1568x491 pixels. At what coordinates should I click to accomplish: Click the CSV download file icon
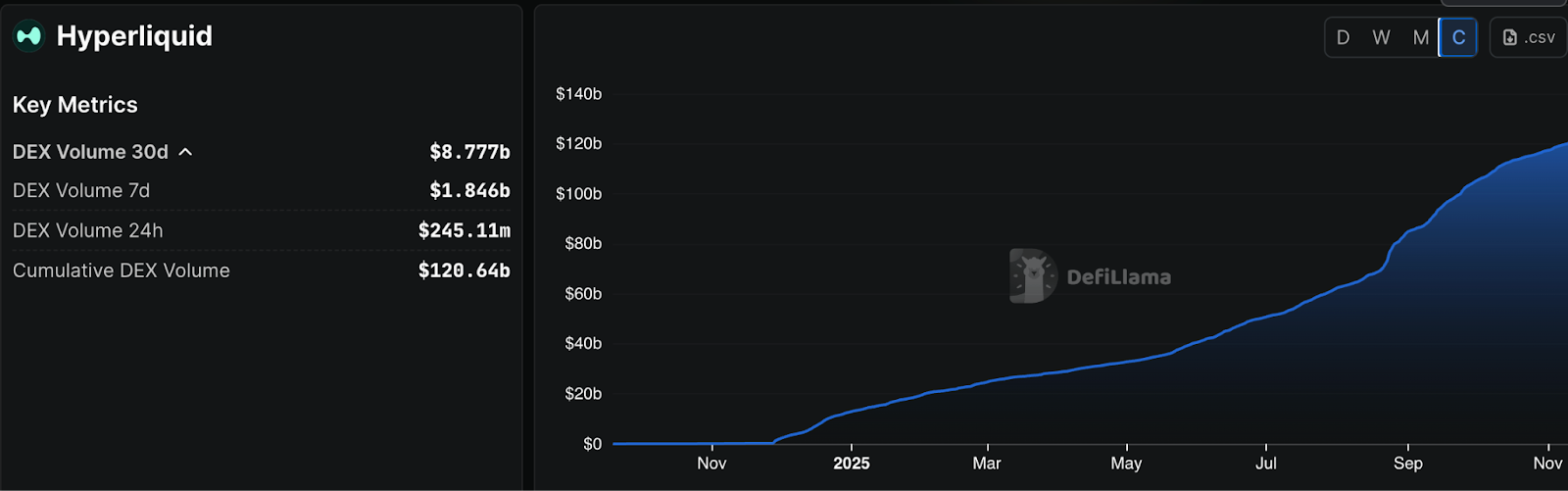(1510, 37)
